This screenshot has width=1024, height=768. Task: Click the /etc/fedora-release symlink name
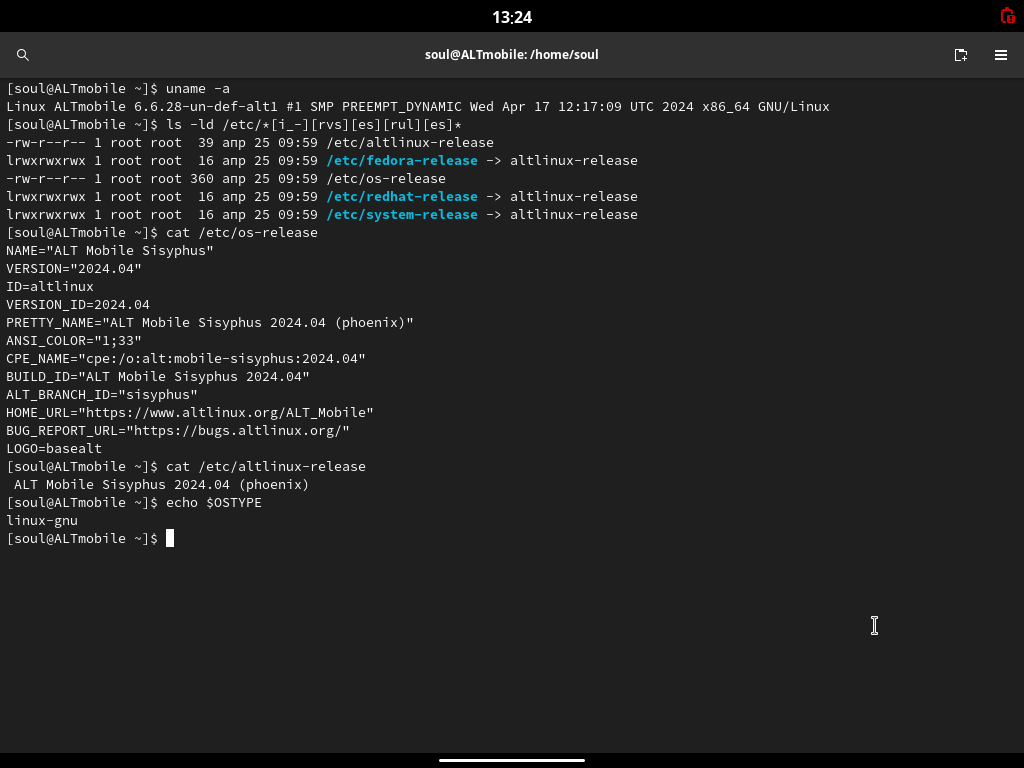402,161
